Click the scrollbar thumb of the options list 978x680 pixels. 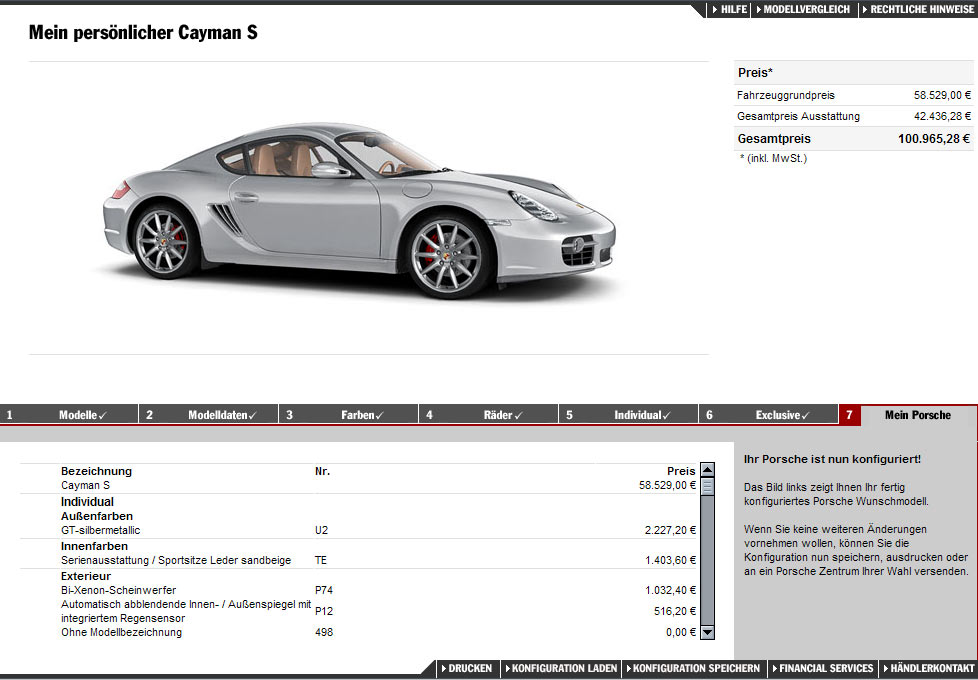tap(707, 487)
